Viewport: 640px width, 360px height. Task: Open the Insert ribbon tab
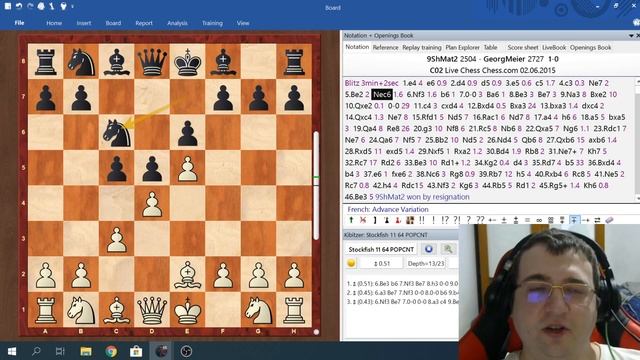[x=84, y=23]
